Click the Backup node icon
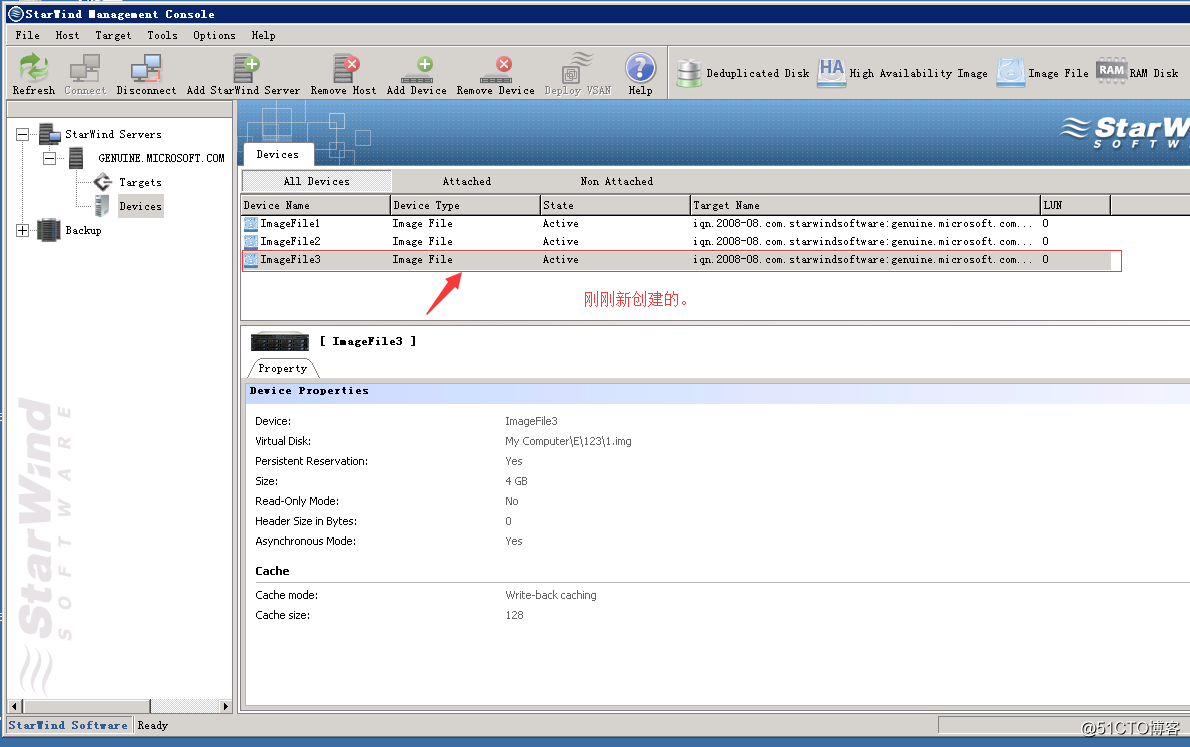The image size is (1190, 747). [x=49, y=230]
